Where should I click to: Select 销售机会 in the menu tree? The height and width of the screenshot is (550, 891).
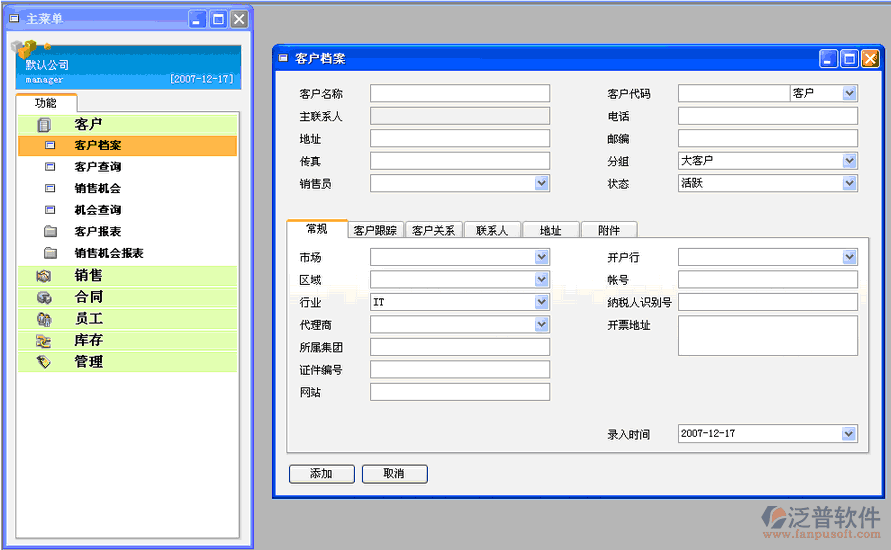(x=97, y=189)
